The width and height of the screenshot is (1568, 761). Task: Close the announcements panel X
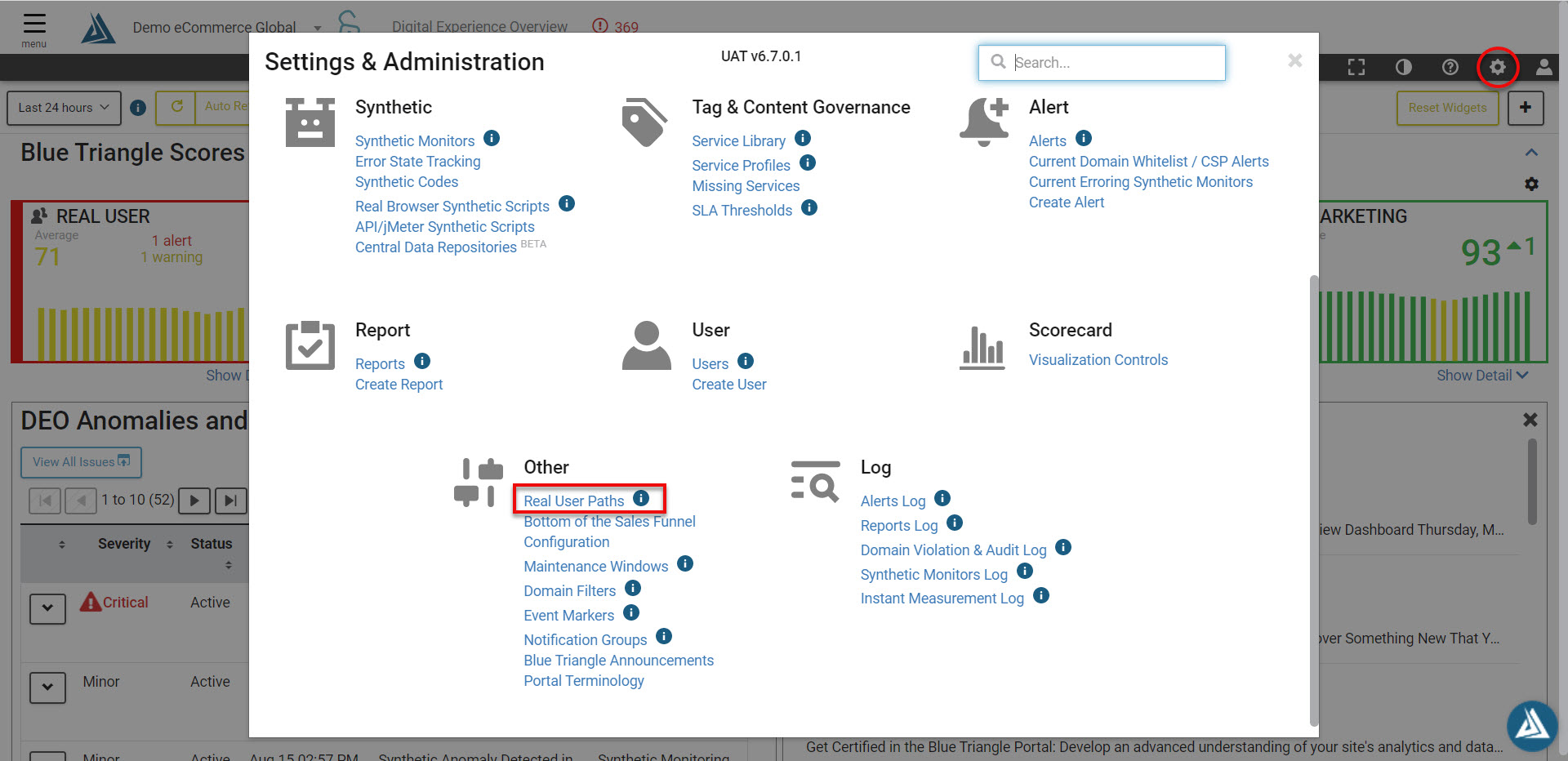point(1530,420)
